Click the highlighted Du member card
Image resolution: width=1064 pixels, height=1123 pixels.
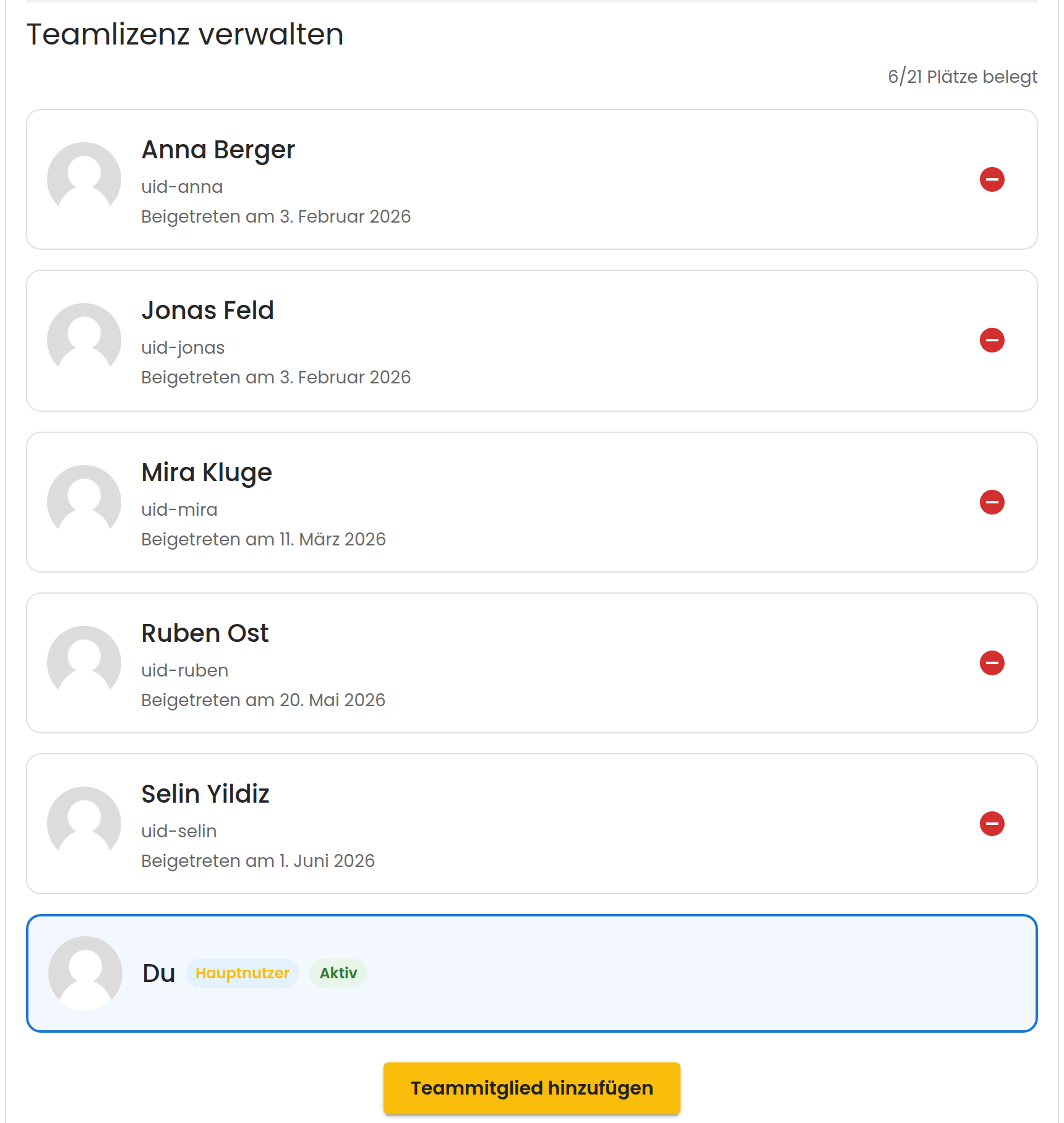click(532, 973)
